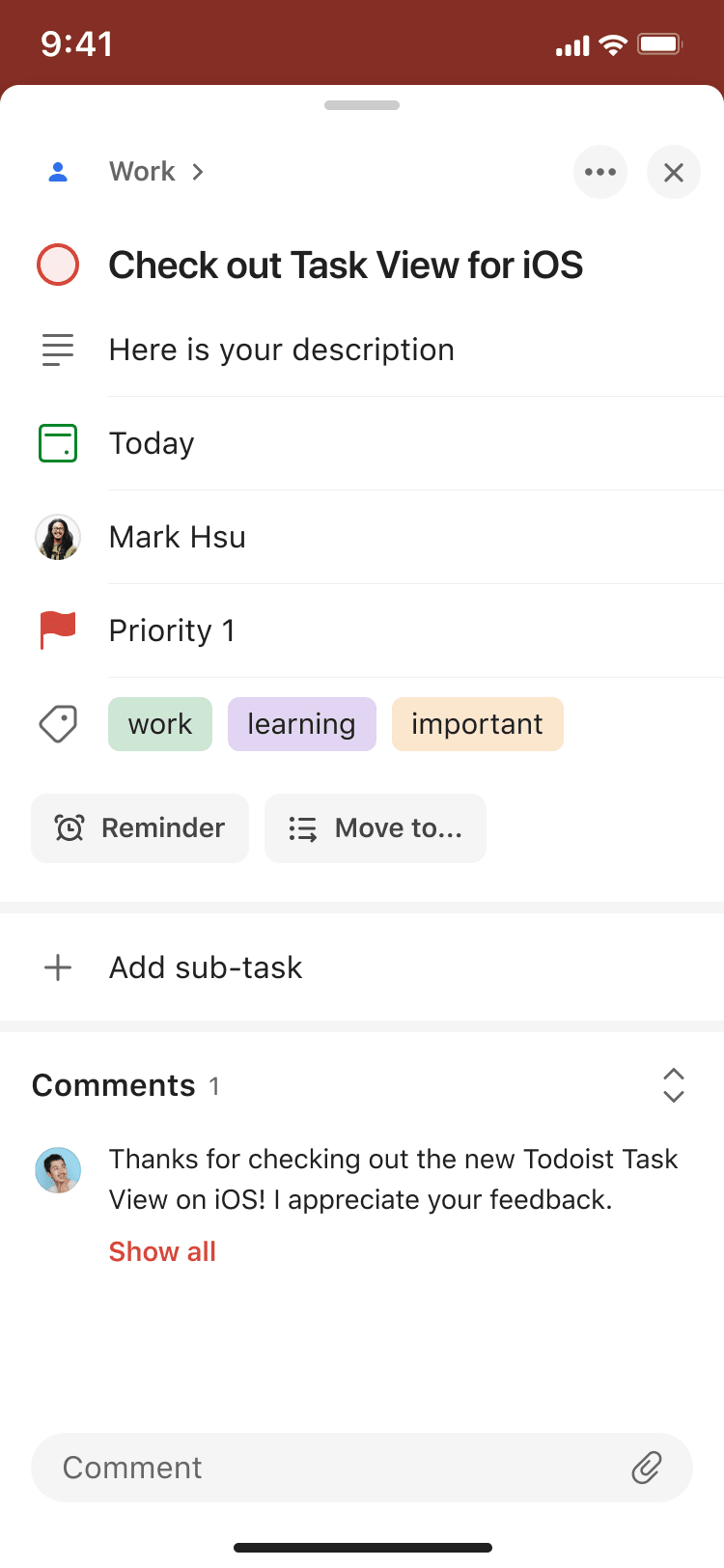The image size is (724, 1568).
Task: Open the Work project via its chevron
Action: 198,171
